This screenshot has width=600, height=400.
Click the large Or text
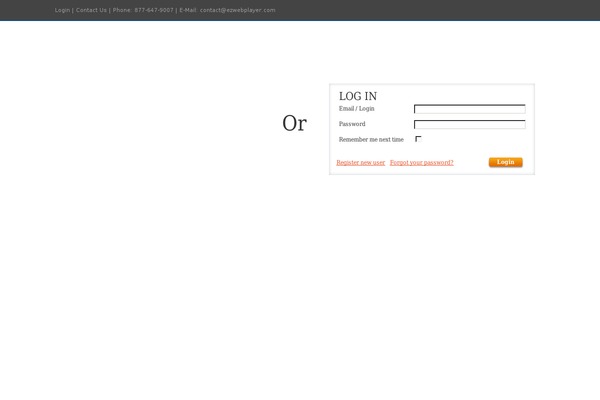(x=294, y=123)
